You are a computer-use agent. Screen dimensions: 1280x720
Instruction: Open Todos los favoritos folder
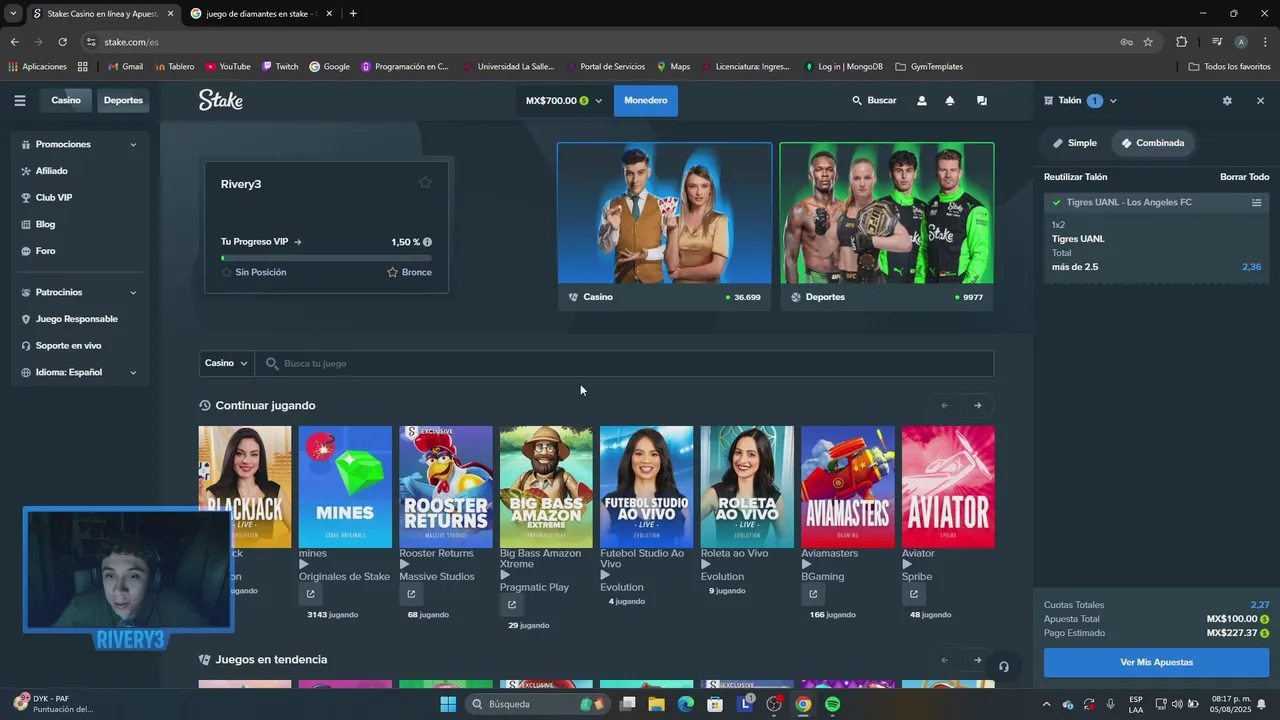(1229, 67)
